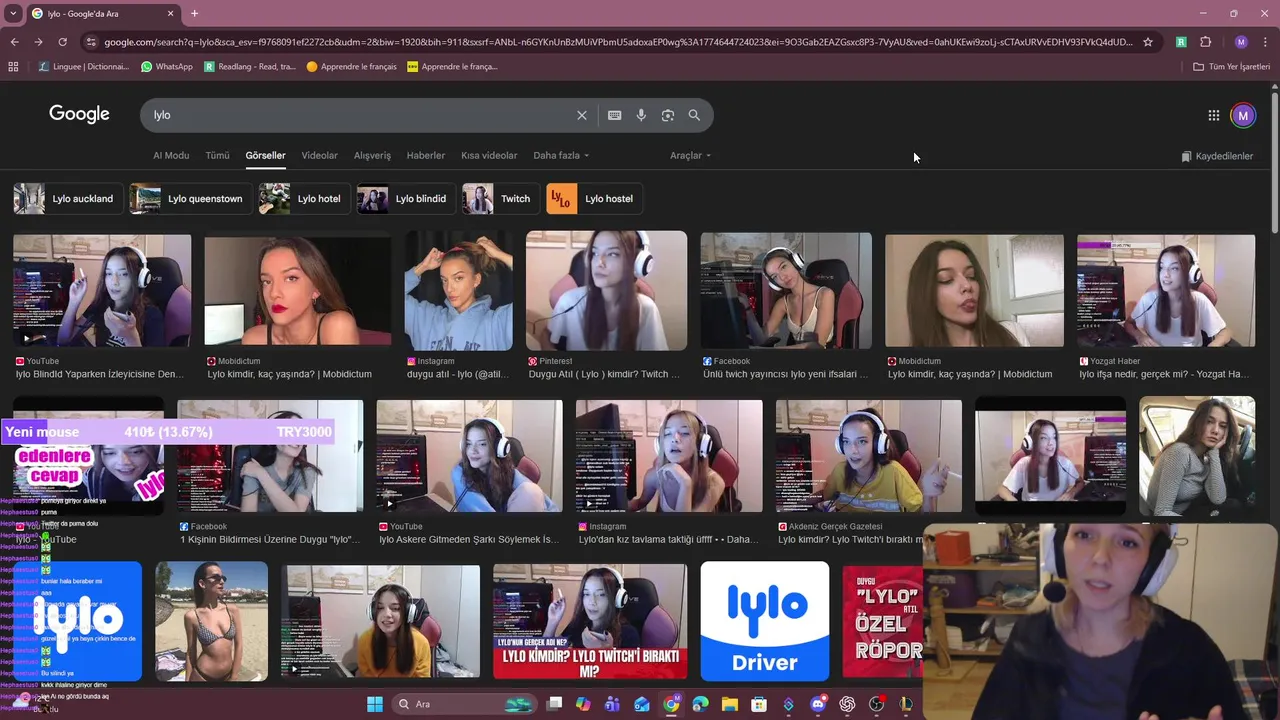Open the WhatsApp bookmark
The width and height of the screenshot is (1280, 720).
(167, 67)
